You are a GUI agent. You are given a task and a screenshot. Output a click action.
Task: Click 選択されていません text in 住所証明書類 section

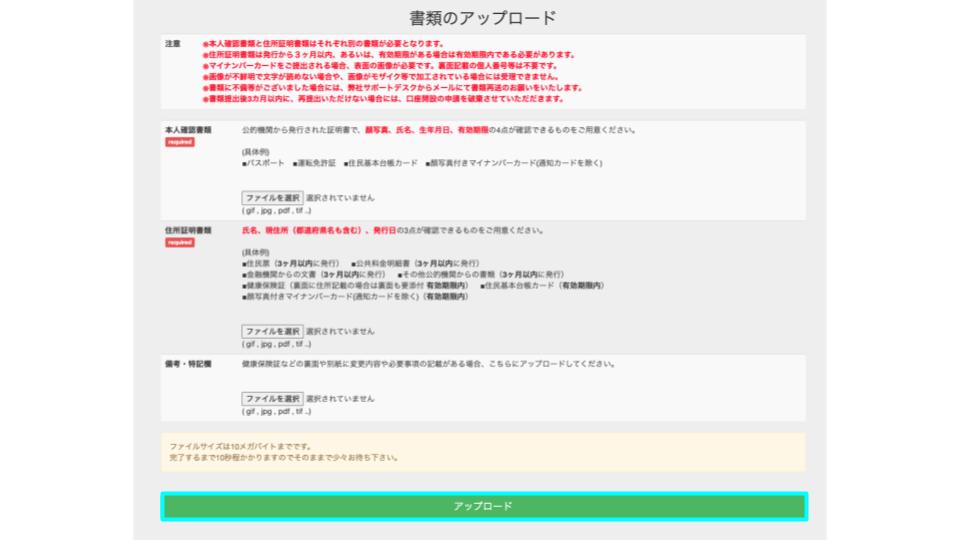pos(340,331)
